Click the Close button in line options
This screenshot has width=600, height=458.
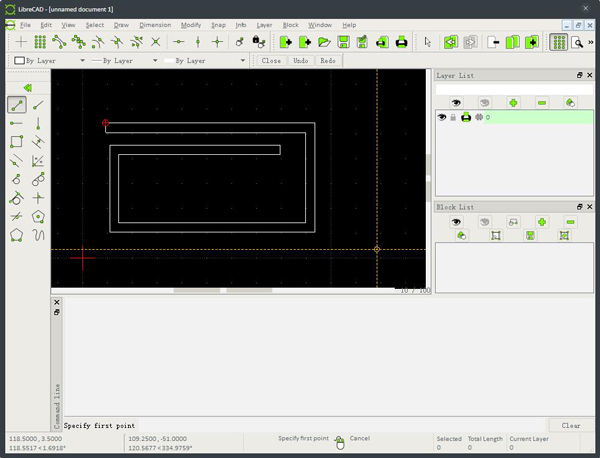click(x=271, y=60)
